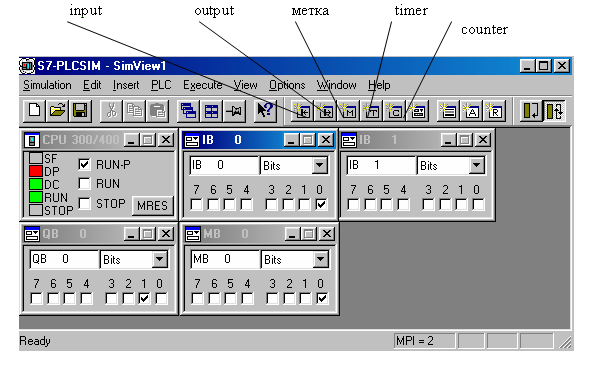Insert the Accumulators (A) subwindow
The image size is (599, 367).
point(471,111)
